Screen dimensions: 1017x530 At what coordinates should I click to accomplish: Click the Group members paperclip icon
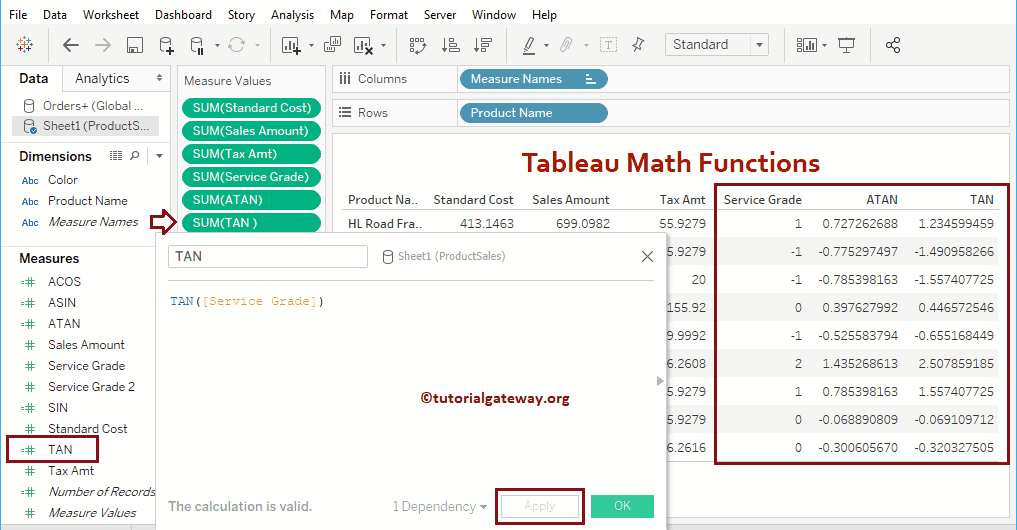(x=566, y=45)
